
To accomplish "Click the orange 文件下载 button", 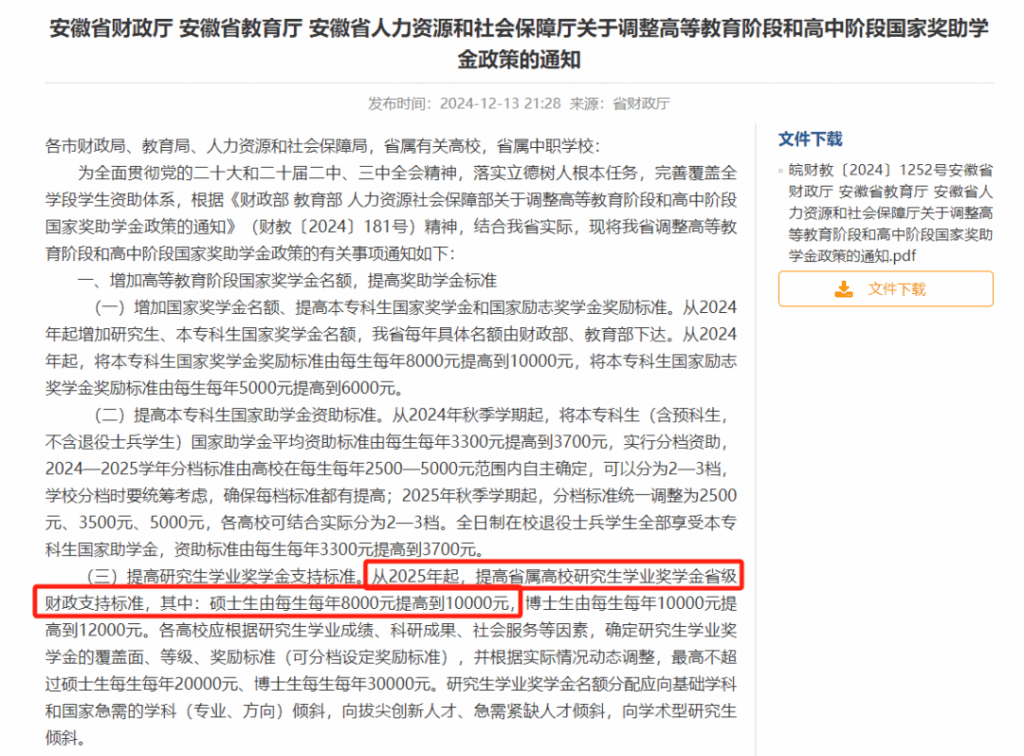I will 886,289.
